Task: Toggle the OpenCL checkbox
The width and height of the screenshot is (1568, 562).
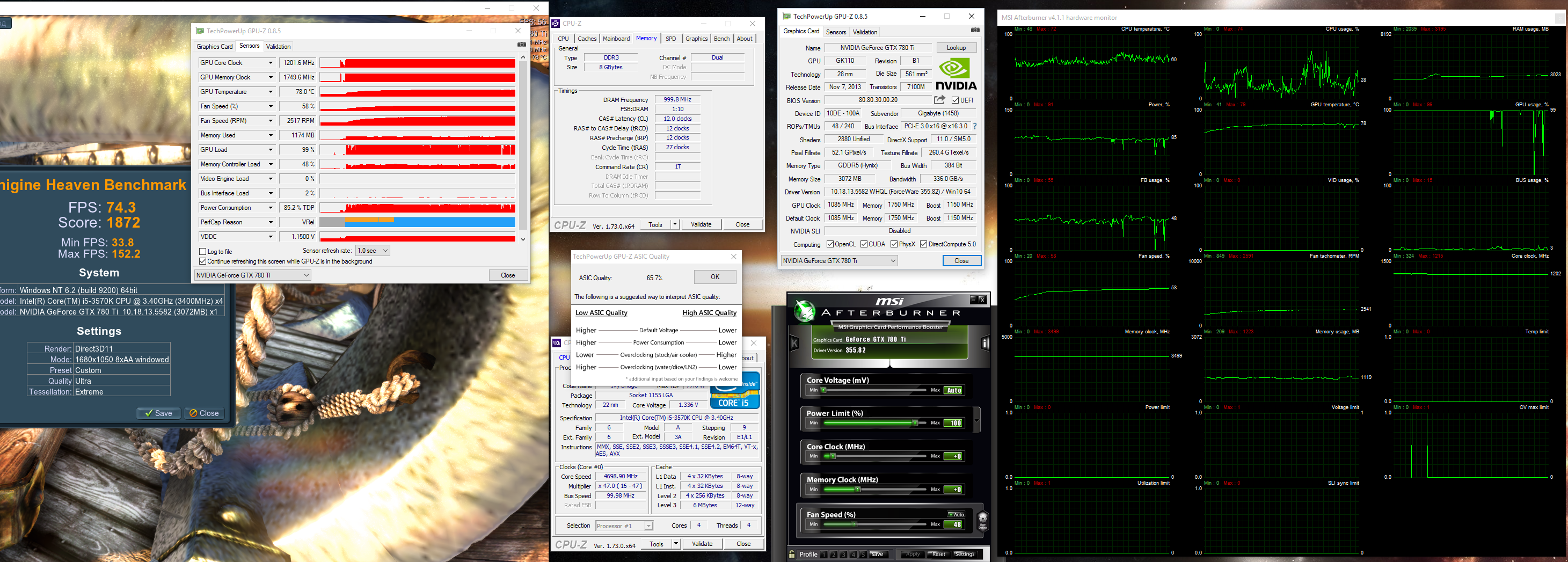Action: (x=830, y=244)
